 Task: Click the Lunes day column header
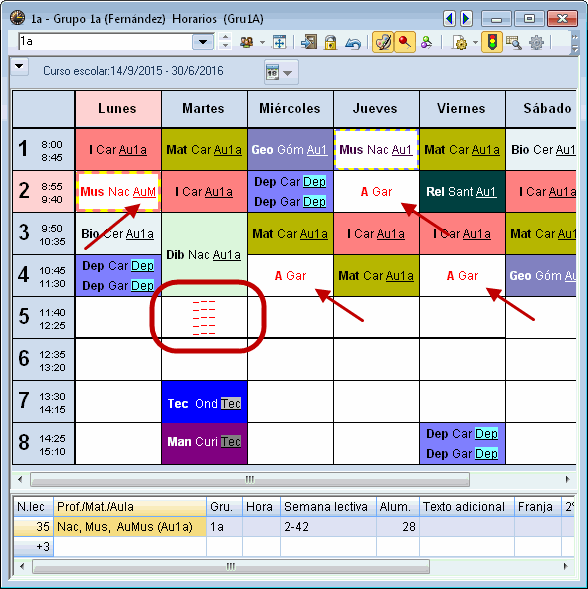coord(118,109)
